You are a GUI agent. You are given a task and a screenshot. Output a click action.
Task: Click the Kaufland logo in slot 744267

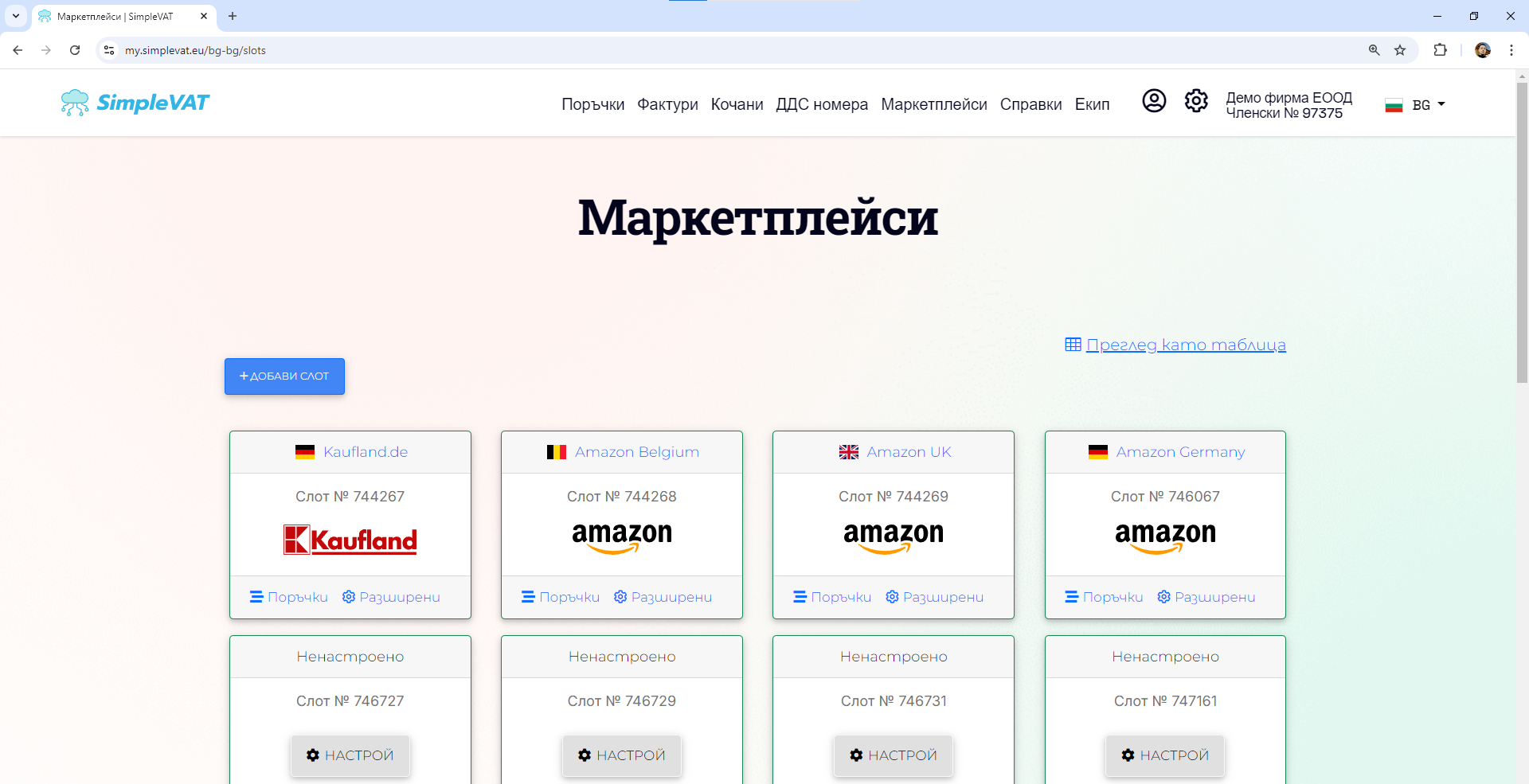(350, 540)
